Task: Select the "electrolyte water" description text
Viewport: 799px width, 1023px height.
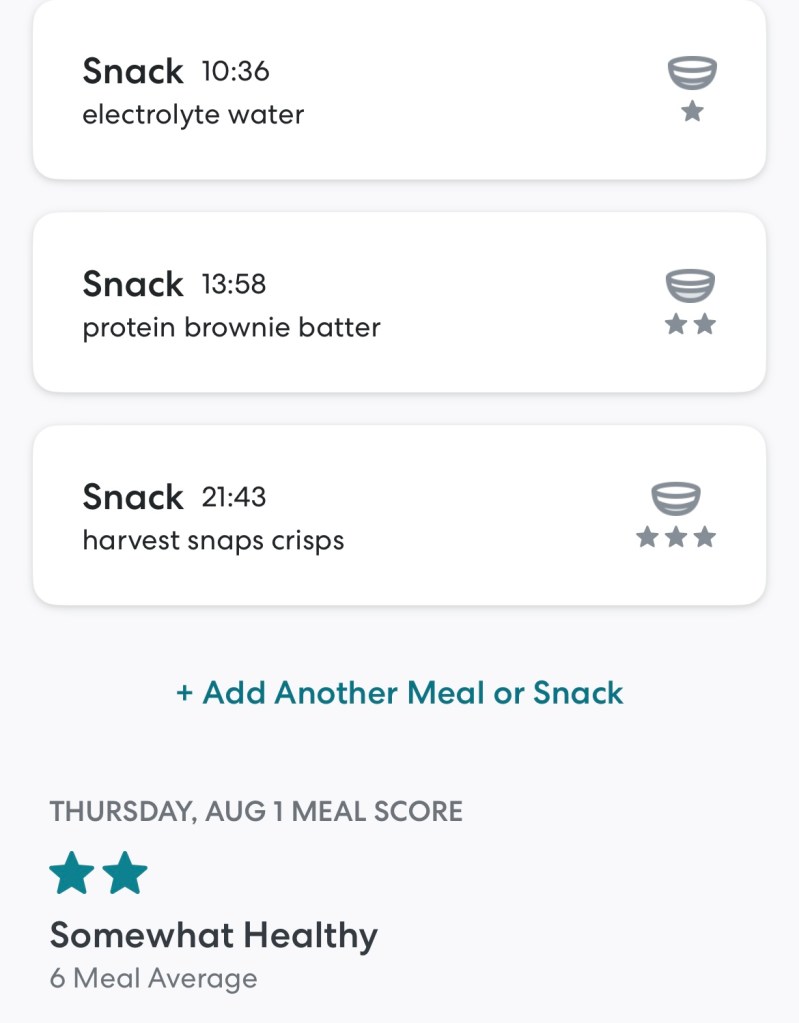Action: (x=193, y=115)
